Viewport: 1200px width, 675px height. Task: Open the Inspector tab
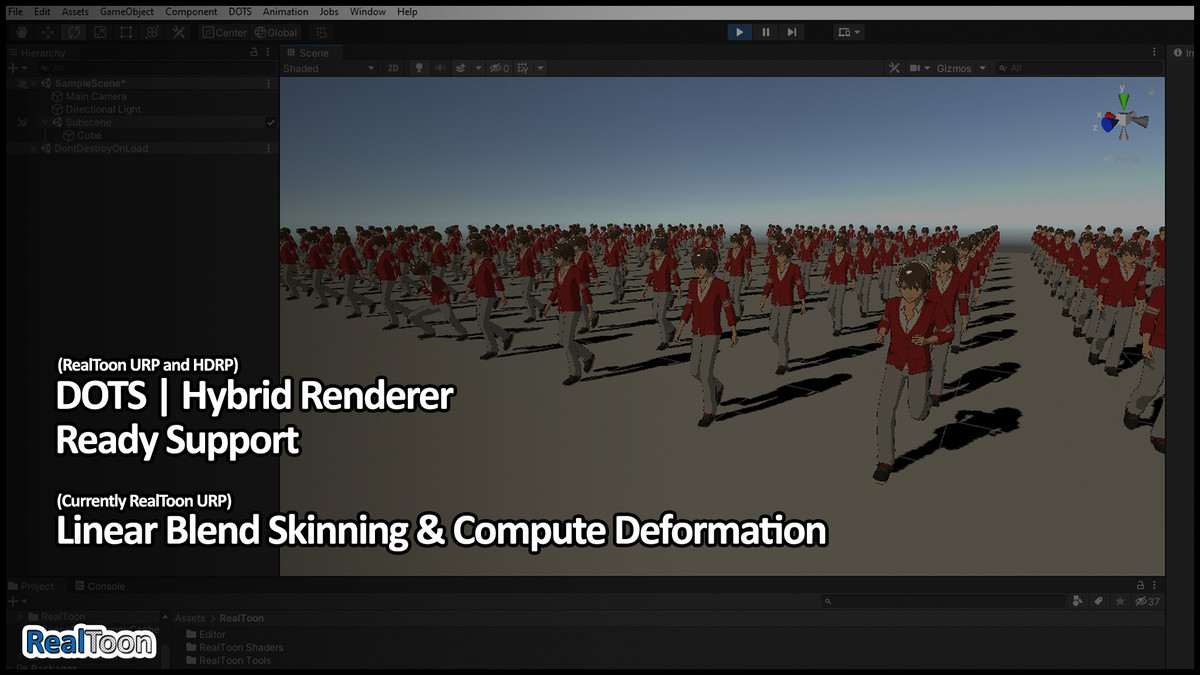[x=1184, y=53]
